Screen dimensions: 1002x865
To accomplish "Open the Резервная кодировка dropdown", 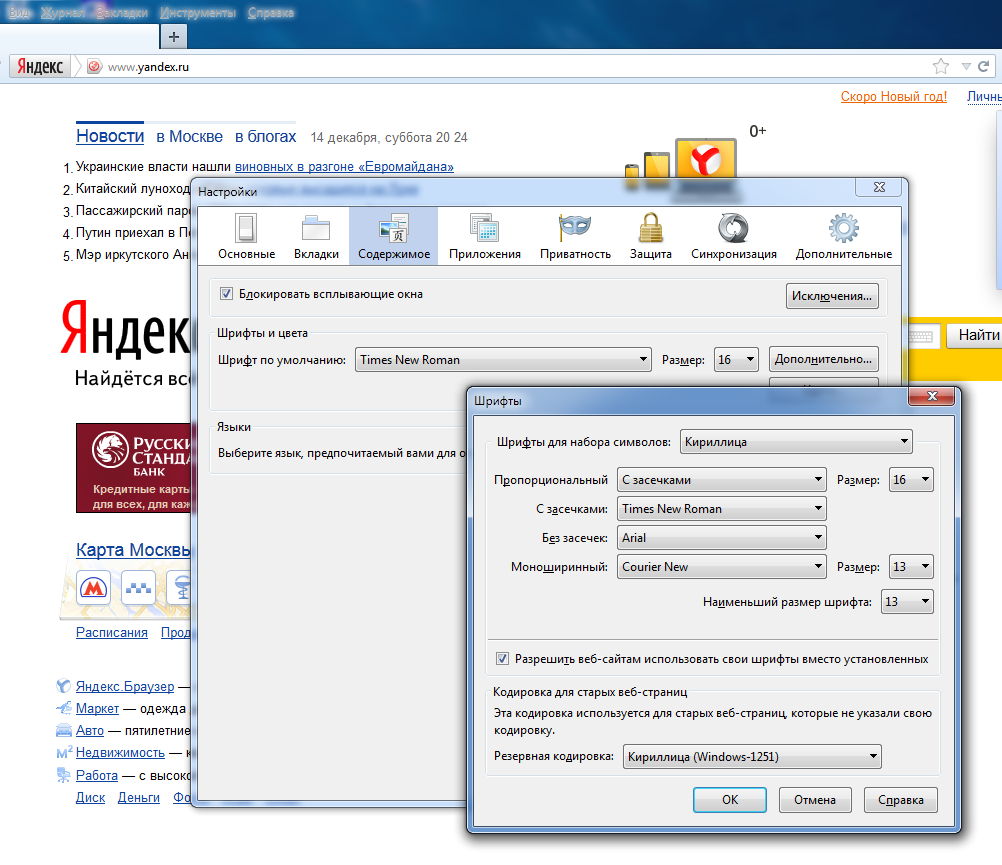I will point(752,756).
